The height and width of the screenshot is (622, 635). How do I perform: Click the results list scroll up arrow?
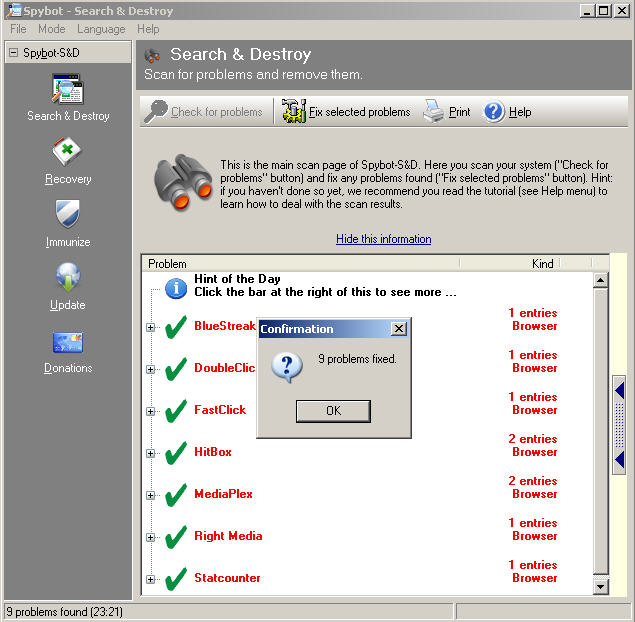point(601,280)
